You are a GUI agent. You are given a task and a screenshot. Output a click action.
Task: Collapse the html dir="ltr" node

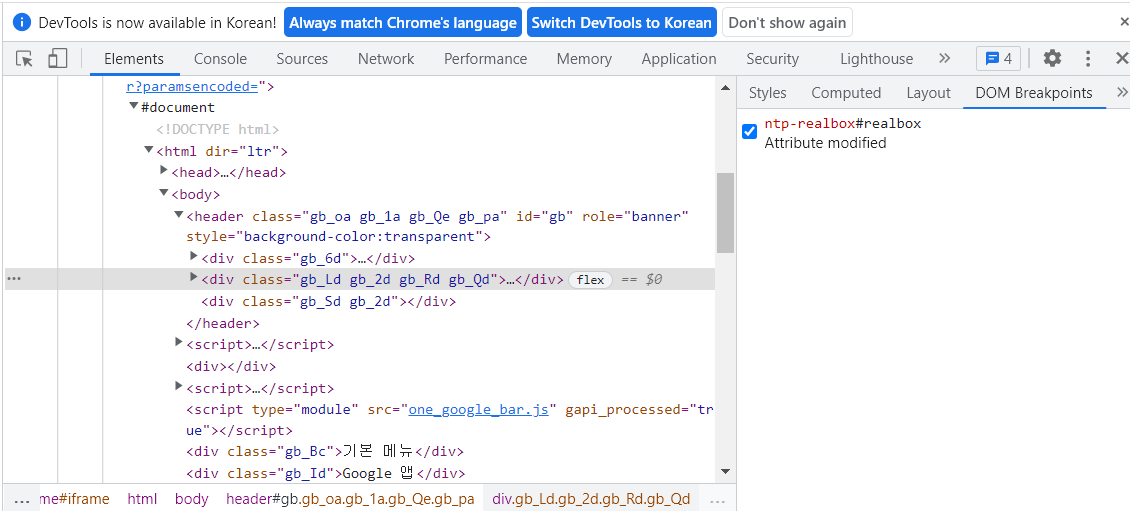(149, 150)
